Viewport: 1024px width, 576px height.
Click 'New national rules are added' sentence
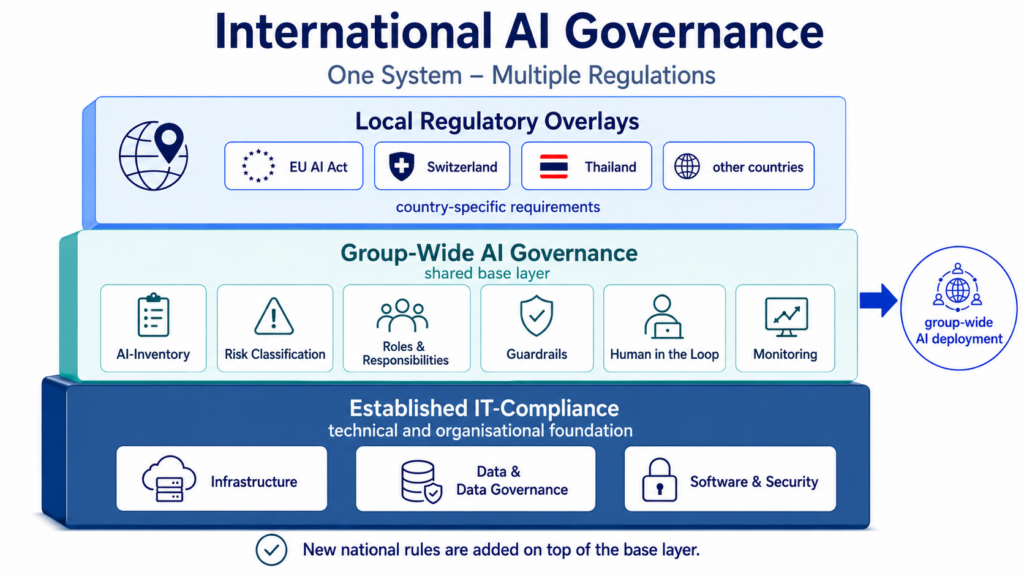501,550
